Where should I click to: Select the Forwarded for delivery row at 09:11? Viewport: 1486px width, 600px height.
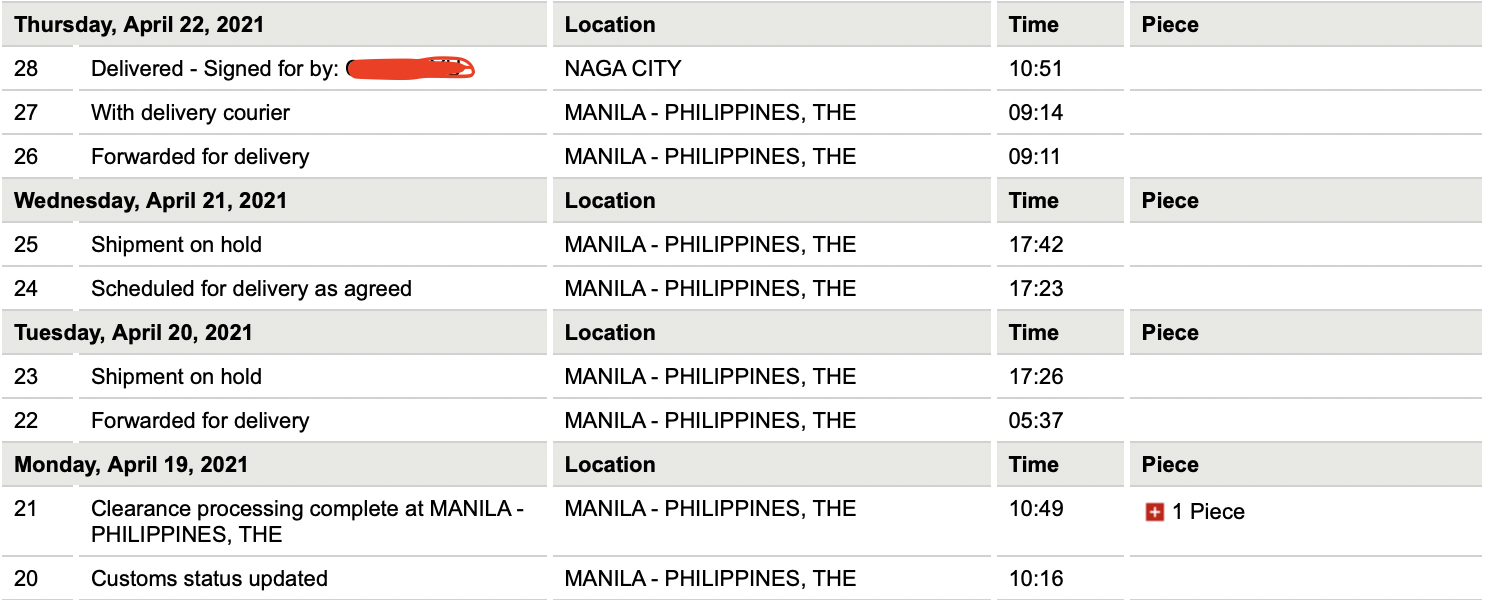coord(741,157)
